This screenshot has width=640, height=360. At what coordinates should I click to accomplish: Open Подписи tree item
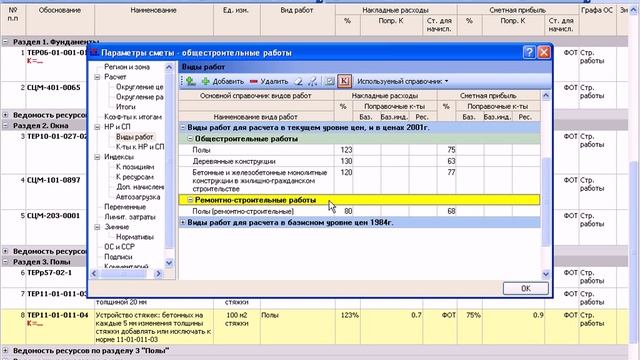pyautogui.click(x=118, y=257)
